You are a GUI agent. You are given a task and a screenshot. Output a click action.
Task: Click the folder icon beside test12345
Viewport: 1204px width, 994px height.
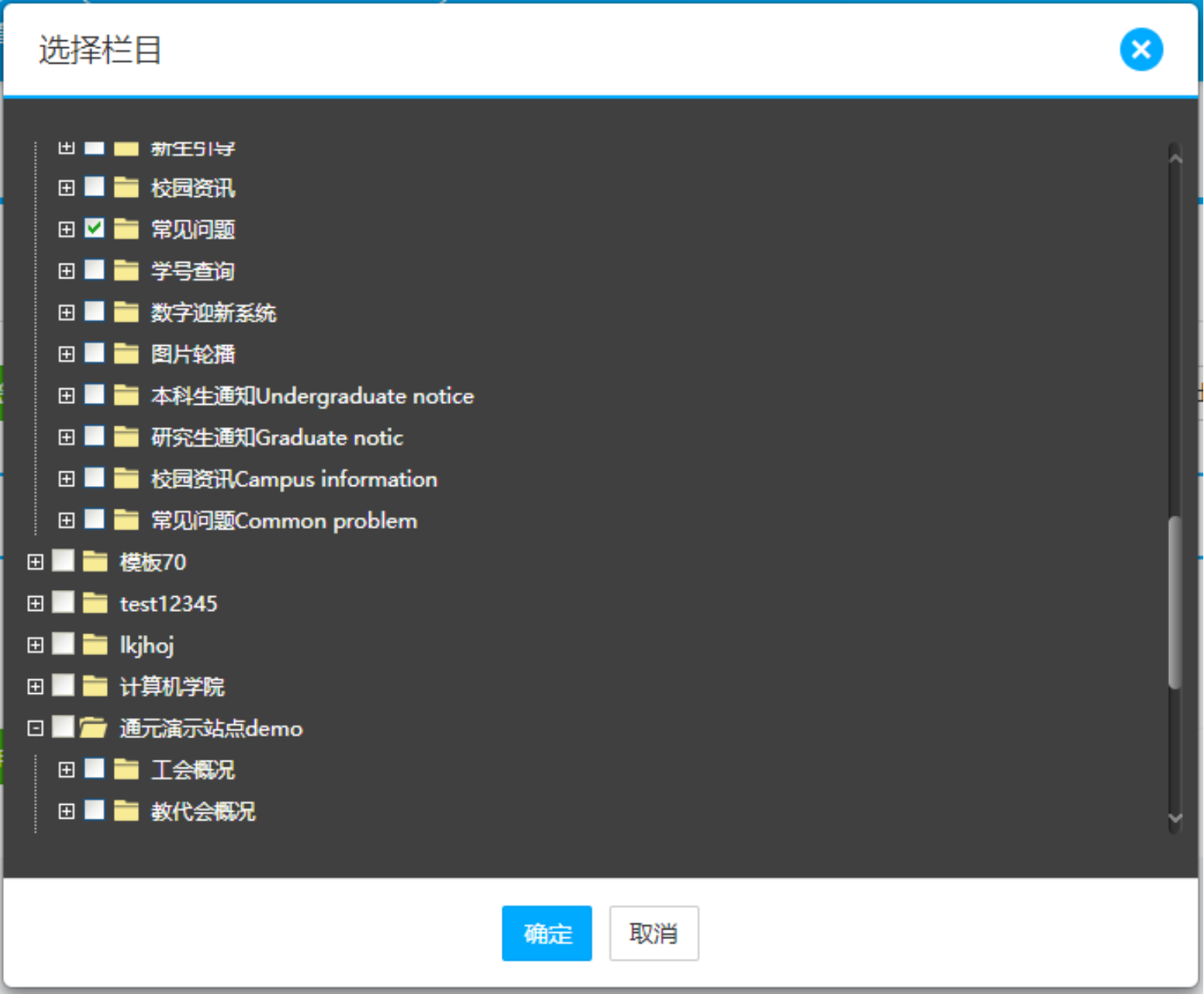point(95,603)
